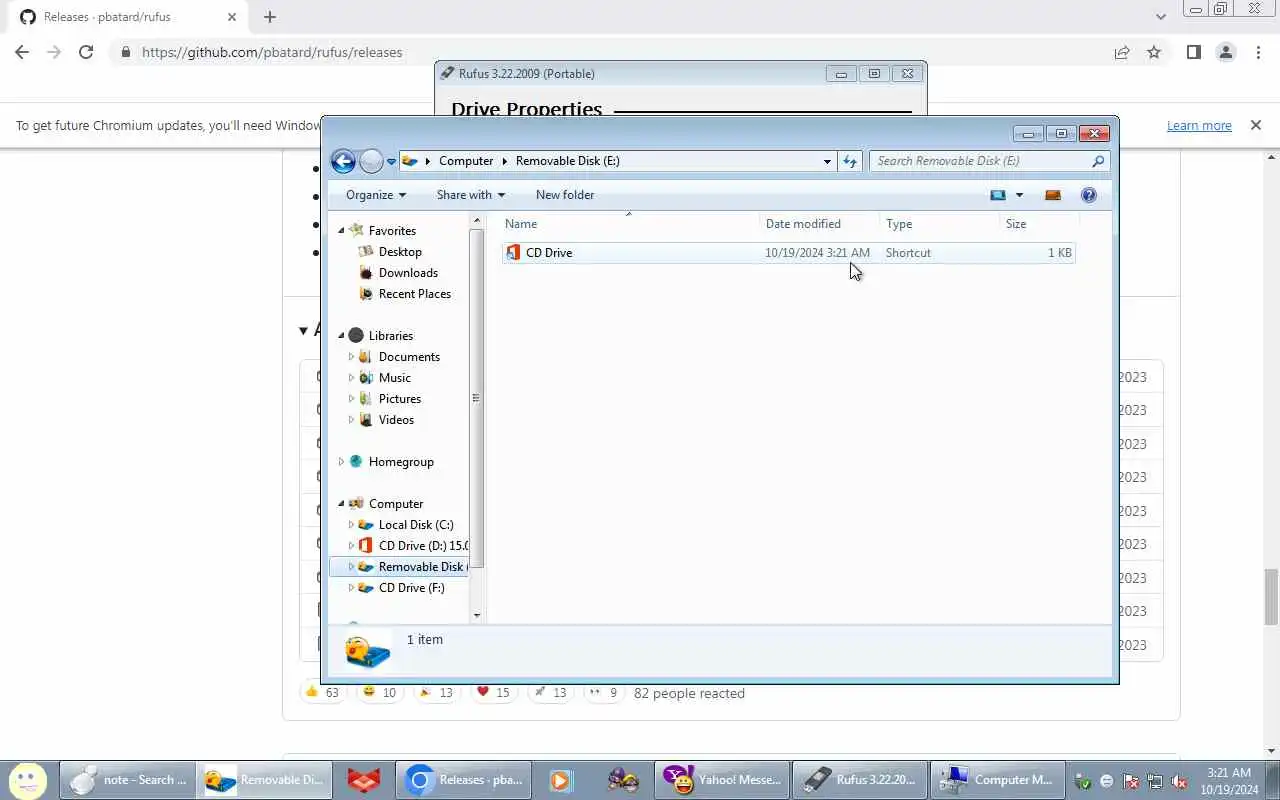Reload the Chromium page

click(86, 53)
